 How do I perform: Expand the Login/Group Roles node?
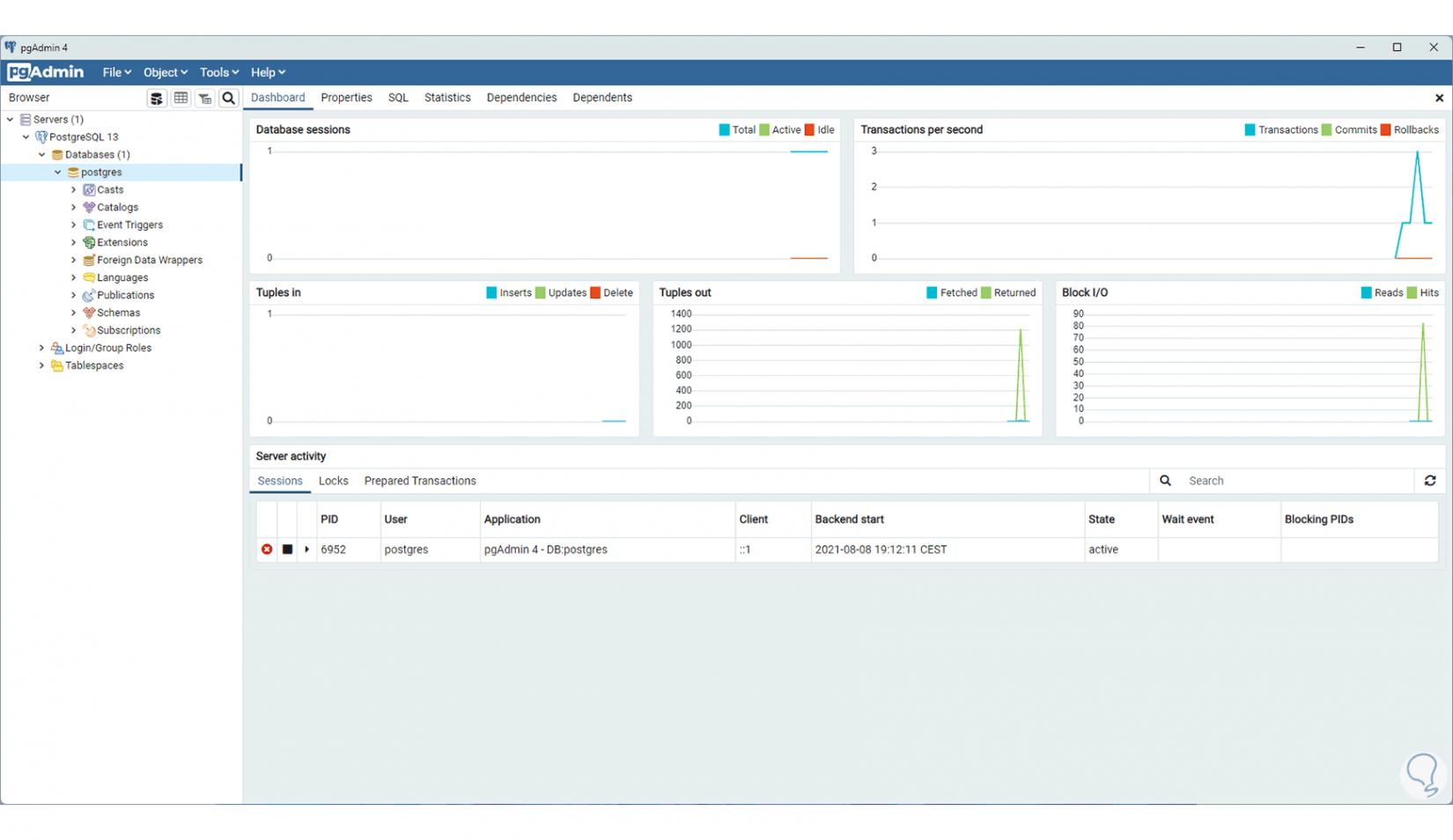click(42, 348)
